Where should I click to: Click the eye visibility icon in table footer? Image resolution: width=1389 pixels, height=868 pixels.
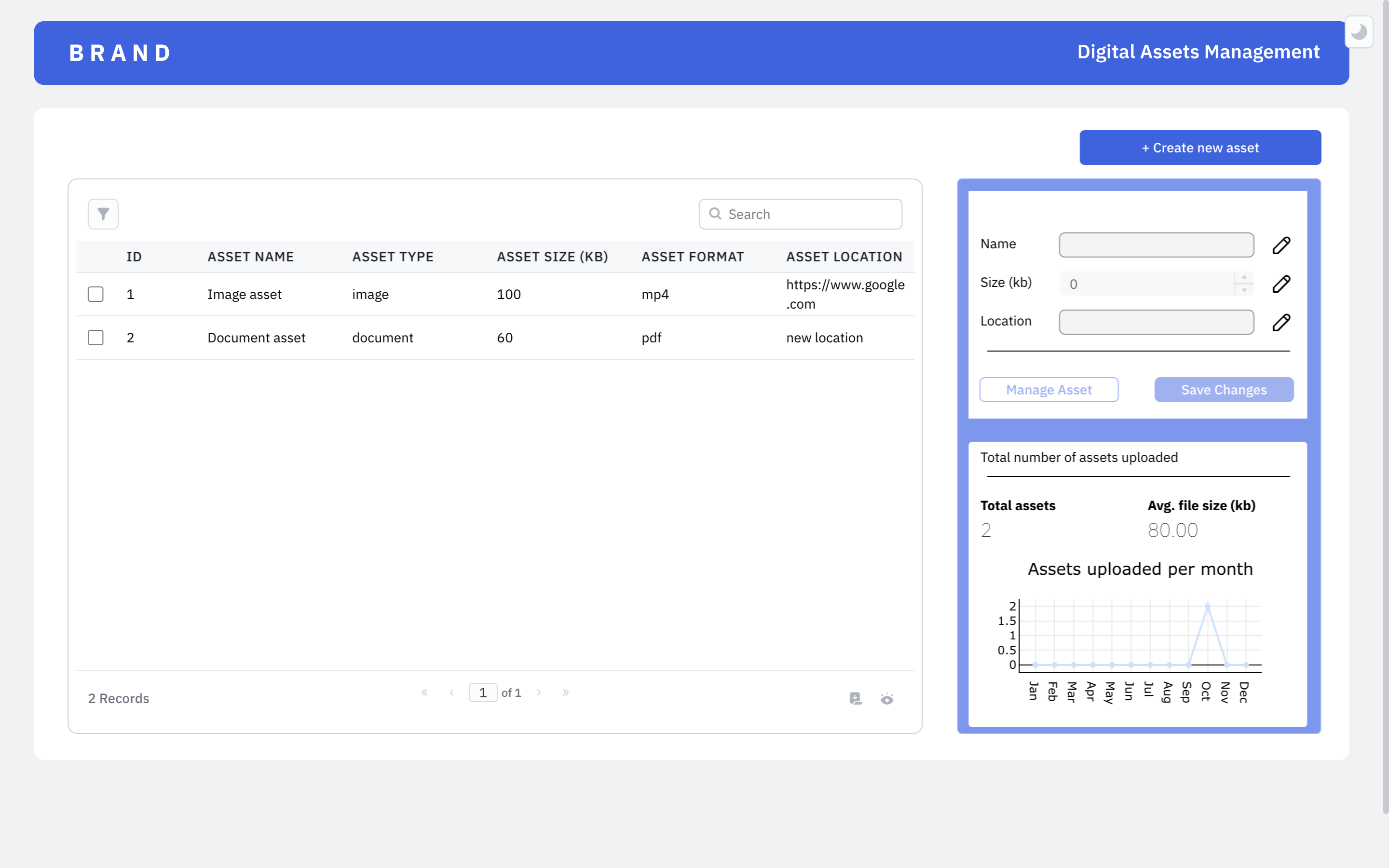coord(887,699)
